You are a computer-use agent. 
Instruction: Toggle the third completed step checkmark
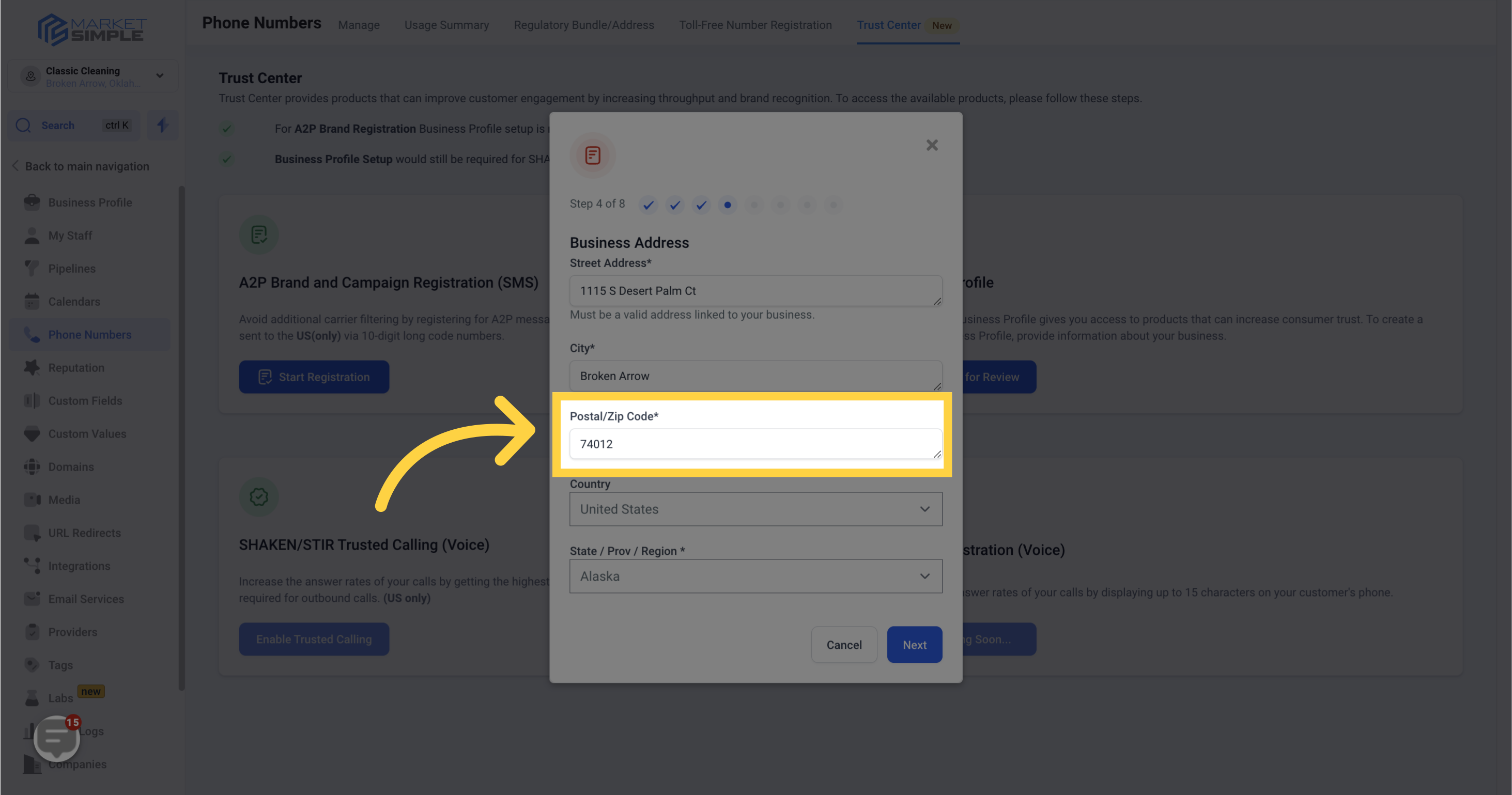pos(701,205)
